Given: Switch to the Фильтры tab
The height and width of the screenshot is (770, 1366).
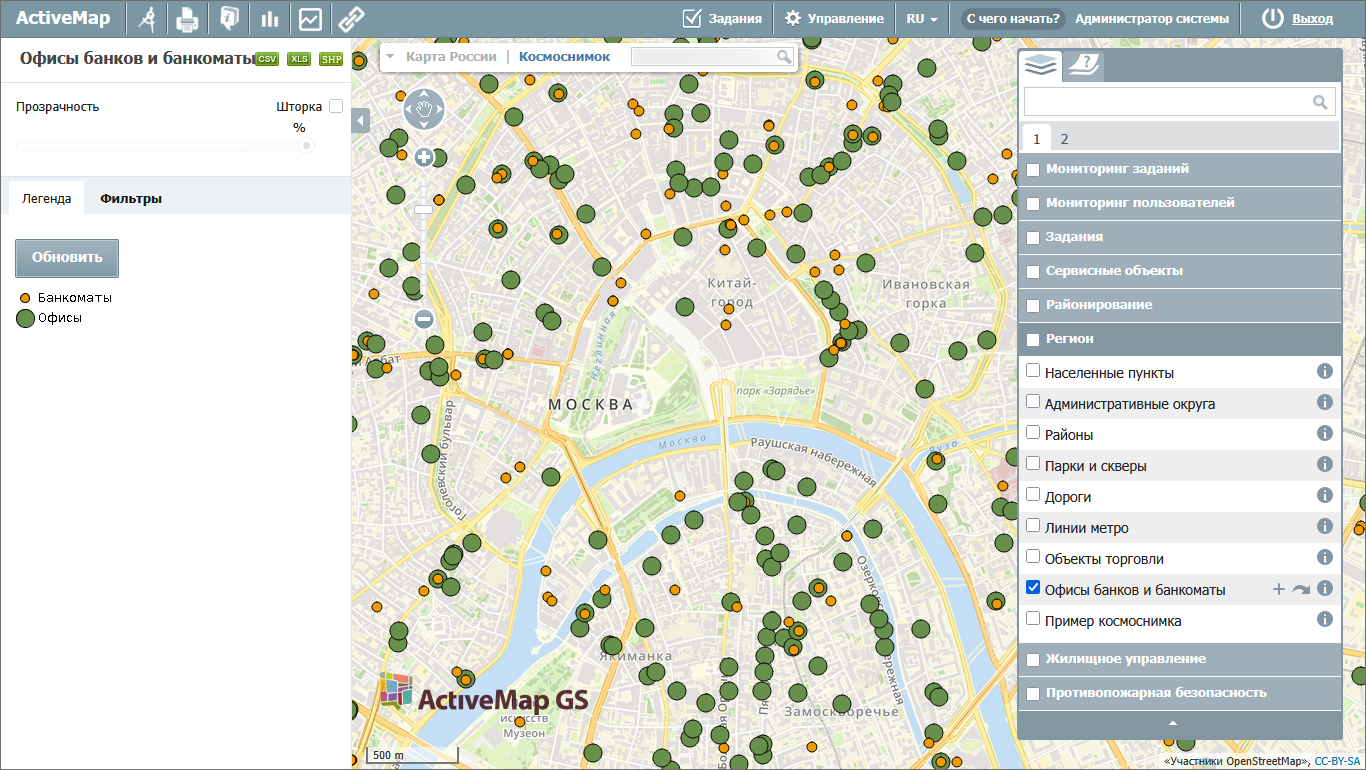Looking at the screenshot, I should pos(131,198).
